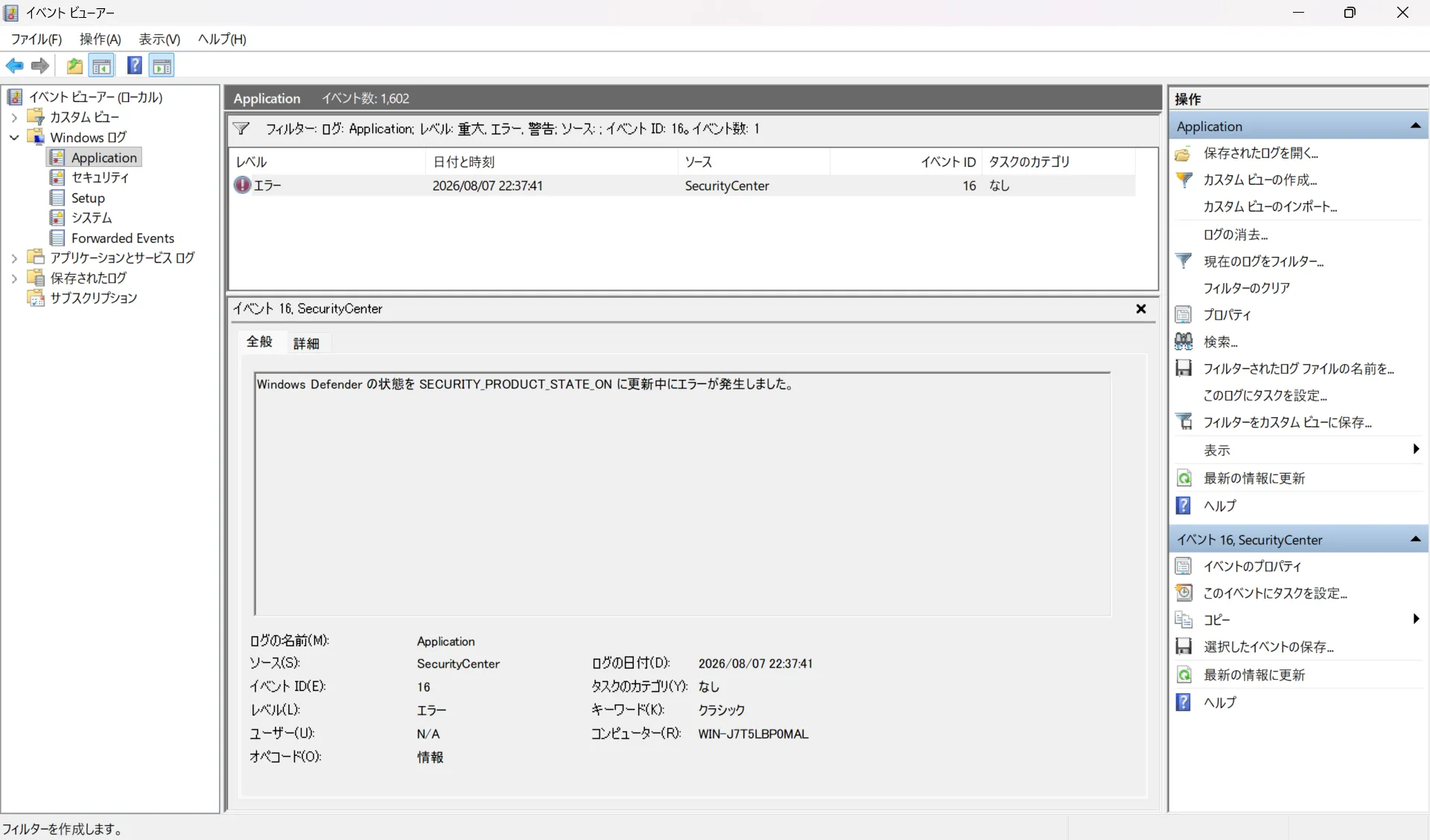Toggle the console tree pane toolbar icon
The height and width of the screenshot is (840, 1430).
point(102,66)
